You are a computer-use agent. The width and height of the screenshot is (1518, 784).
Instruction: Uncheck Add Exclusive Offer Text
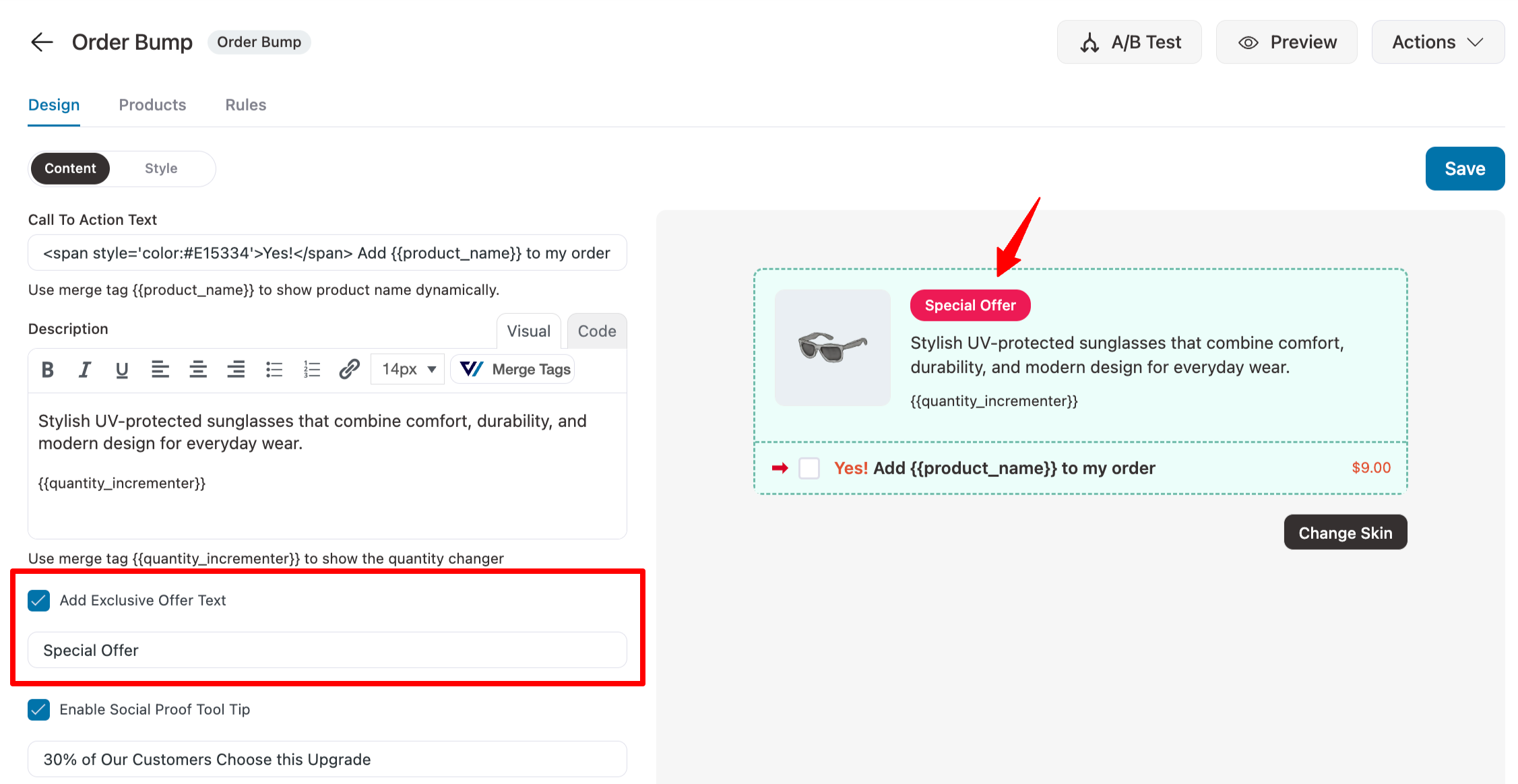point(39,600)
